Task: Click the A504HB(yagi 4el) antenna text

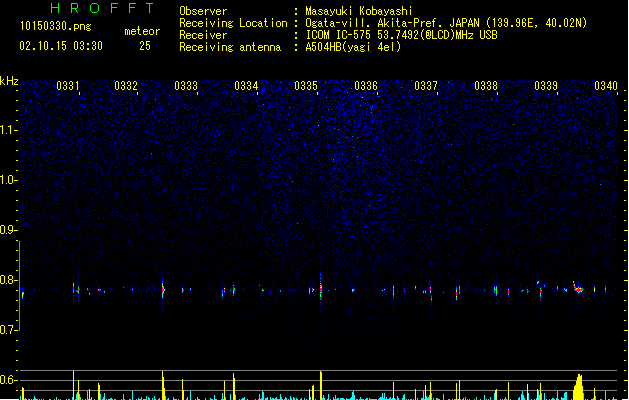Action: click(x=353, y=47)
